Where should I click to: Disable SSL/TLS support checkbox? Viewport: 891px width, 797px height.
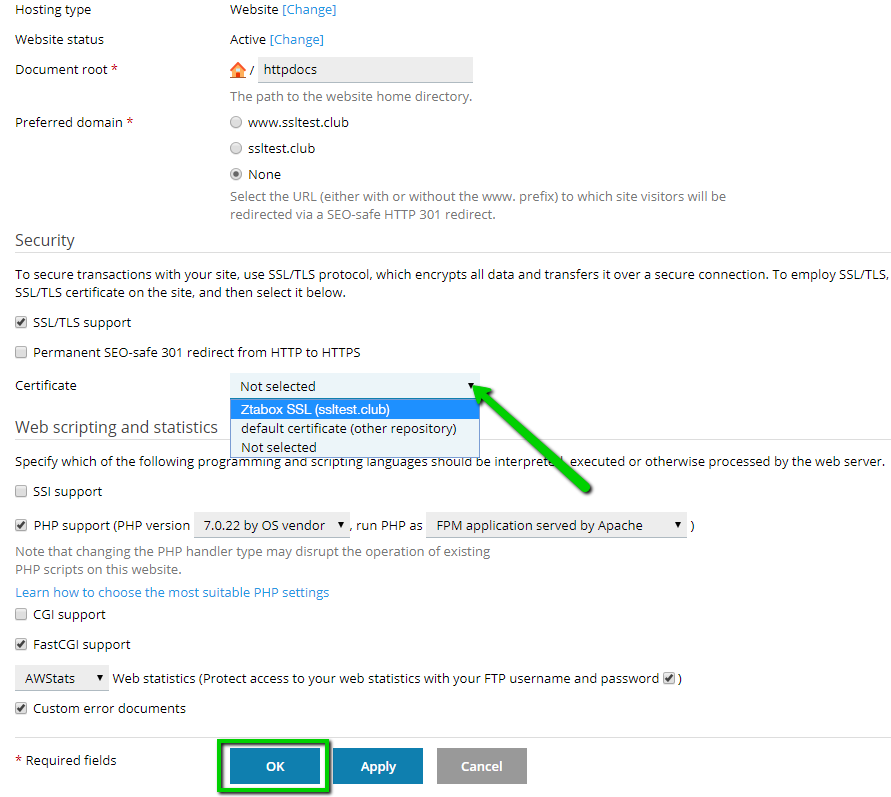click(22, 323)
